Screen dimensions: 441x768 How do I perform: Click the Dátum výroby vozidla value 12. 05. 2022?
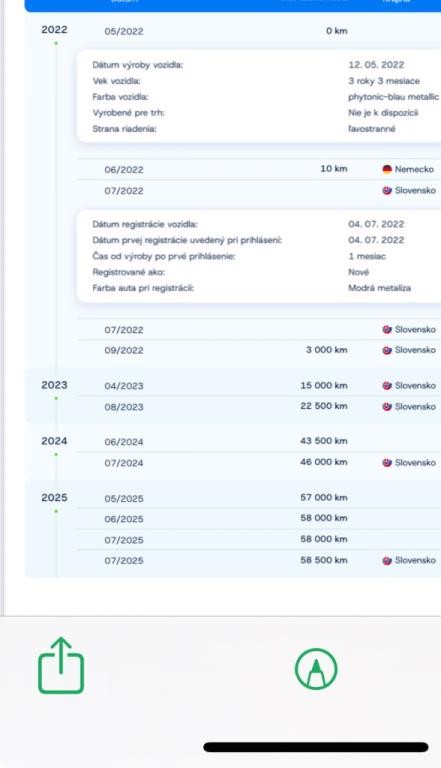pos(376,65)
